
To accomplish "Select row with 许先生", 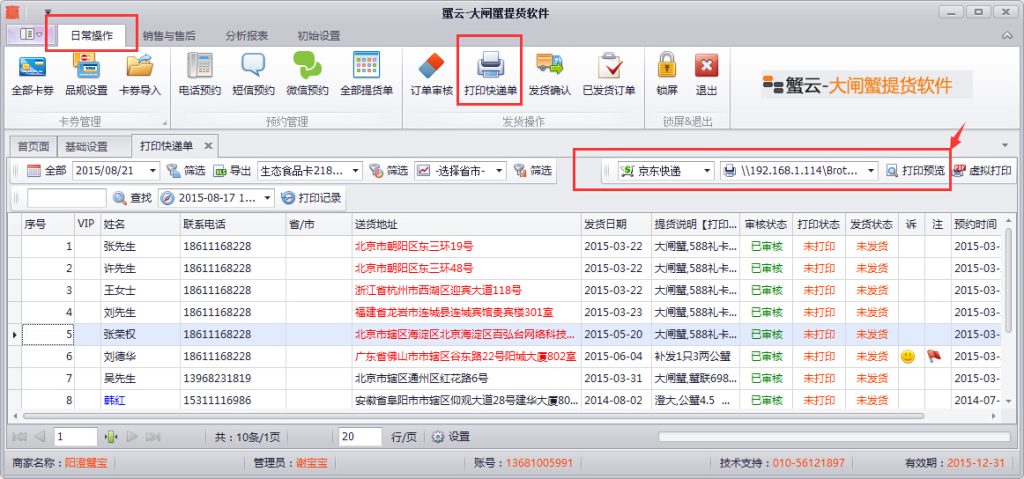I will (506, 268).
